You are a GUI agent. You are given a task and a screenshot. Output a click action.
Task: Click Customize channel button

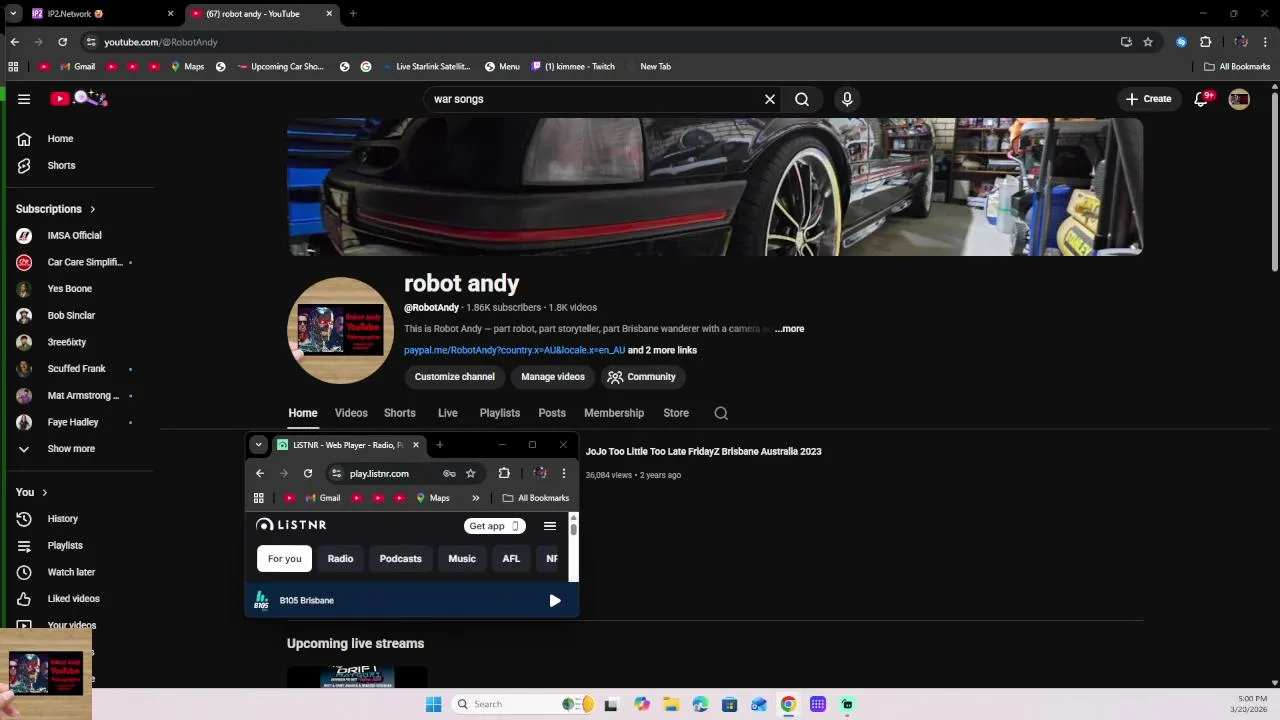click(455, 377)
